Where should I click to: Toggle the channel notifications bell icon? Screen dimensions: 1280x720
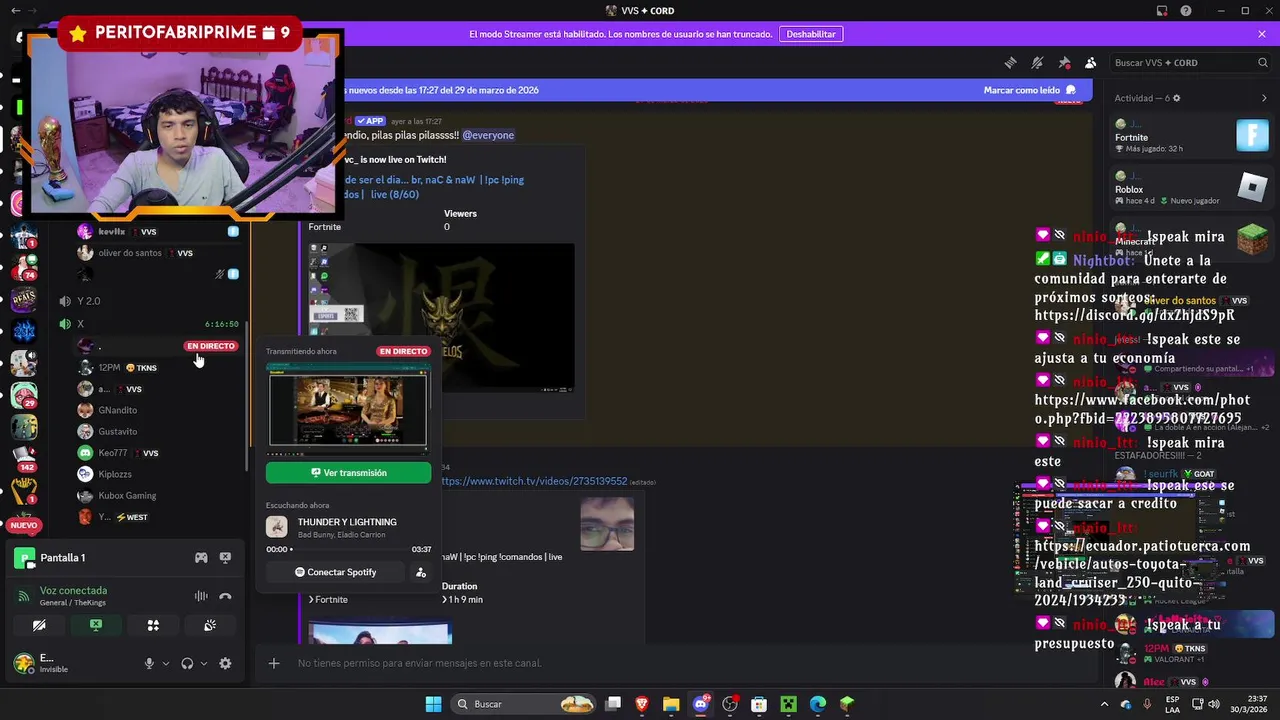(1037, 62)
